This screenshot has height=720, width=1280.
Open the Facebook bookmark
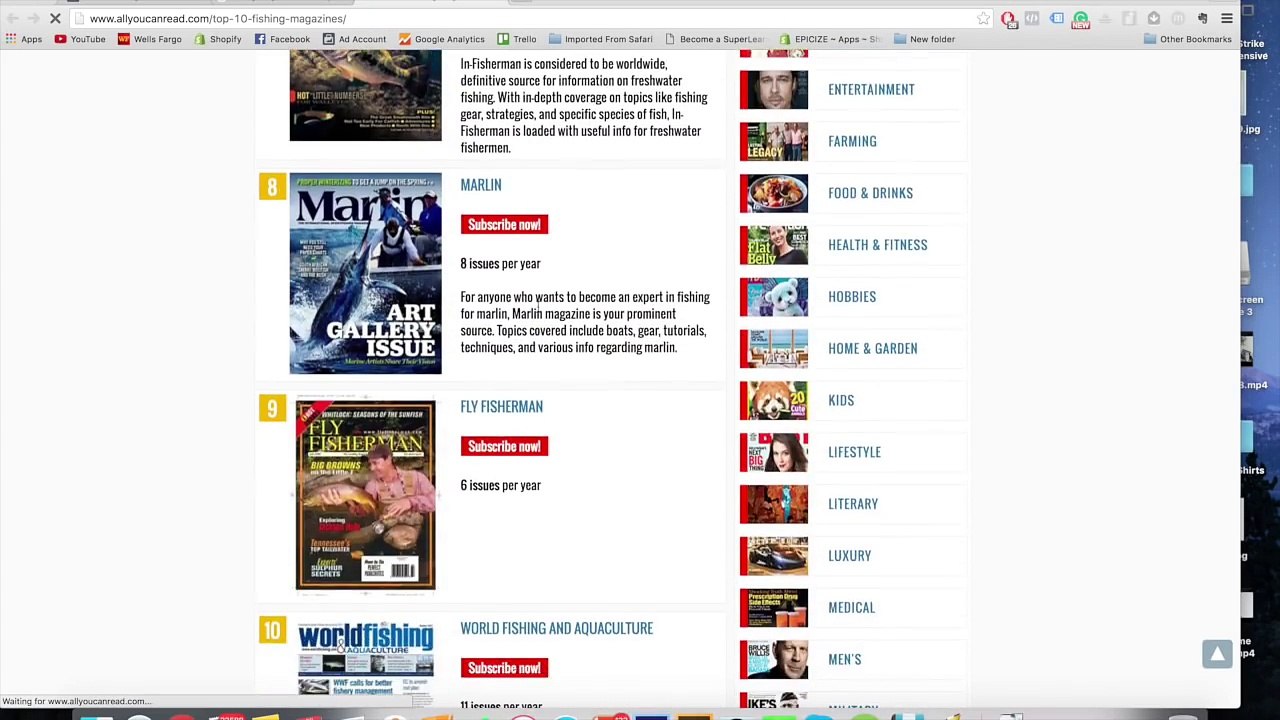point(282,39)
